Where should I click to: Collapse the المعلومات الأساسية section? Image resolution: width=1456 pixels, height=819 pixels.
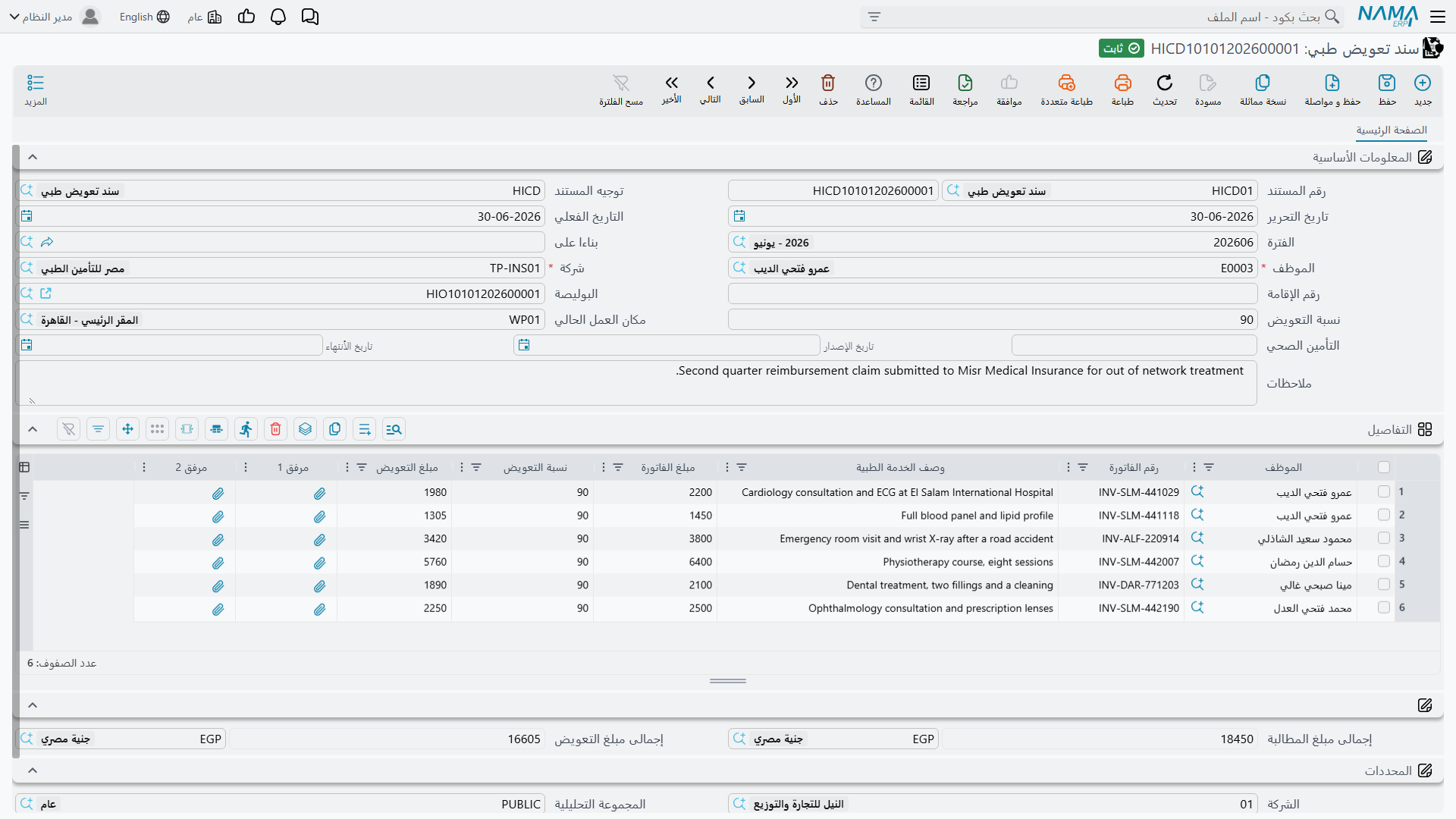(x=33, y=157)
